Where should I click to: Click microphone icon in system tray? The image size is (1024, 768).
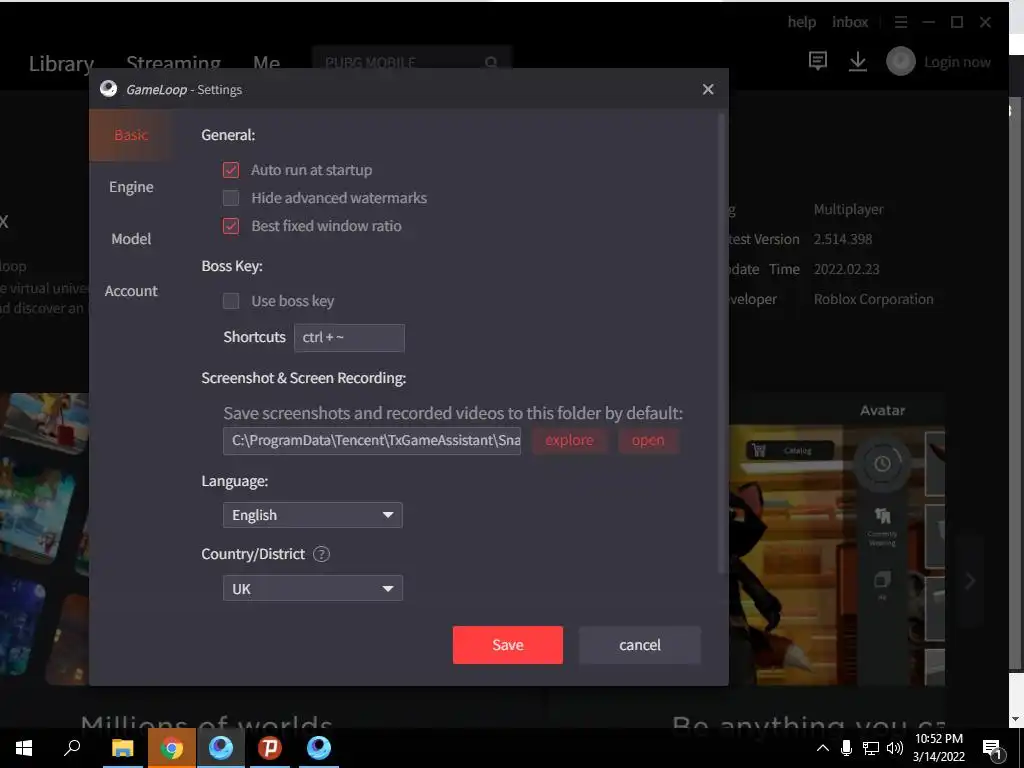click(x=846, y=748)
